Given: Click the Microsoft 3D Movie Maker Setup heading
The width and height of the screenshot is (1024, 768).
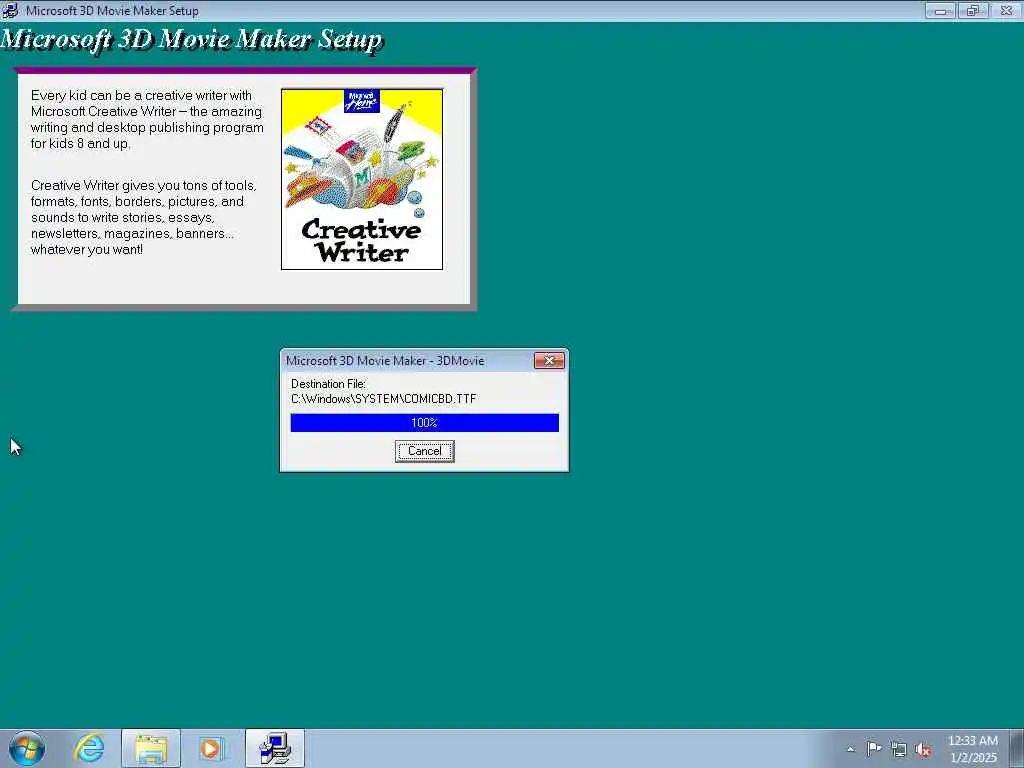Looking at the screenshot, I should point(191,39).
